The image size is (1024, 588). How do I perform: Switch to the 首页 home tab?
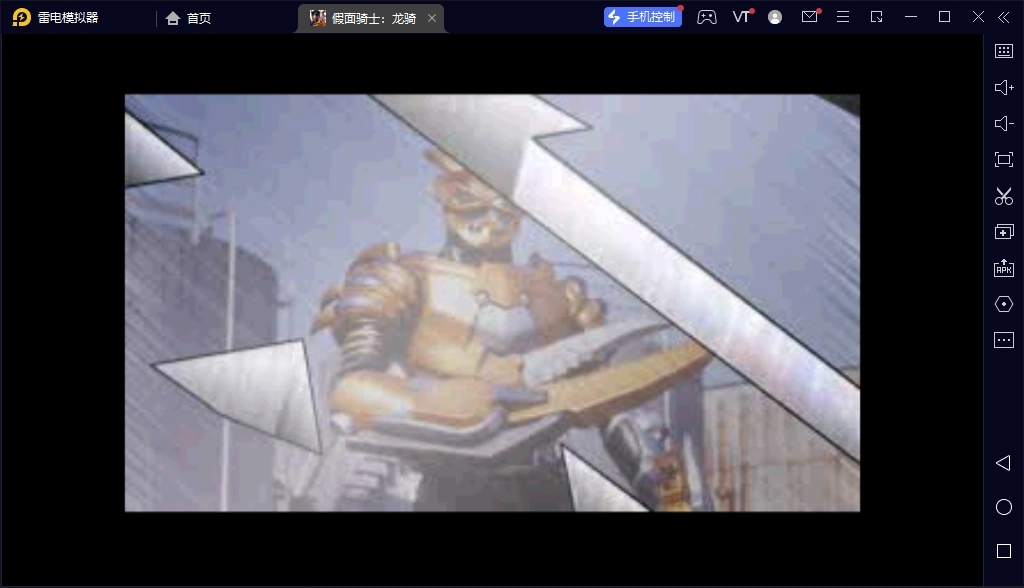pyautogui.click(x=189, y=18)
